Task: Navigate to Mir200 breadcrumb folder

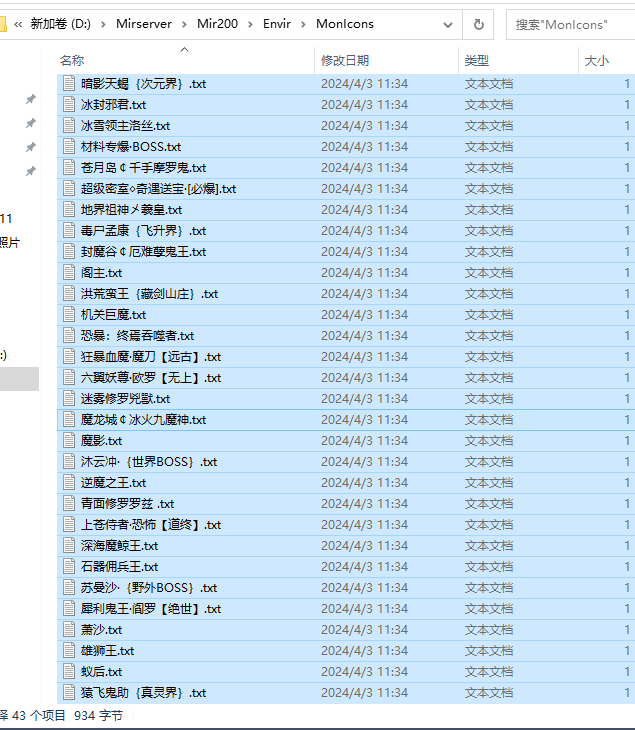Action: (x=217, y=24)
